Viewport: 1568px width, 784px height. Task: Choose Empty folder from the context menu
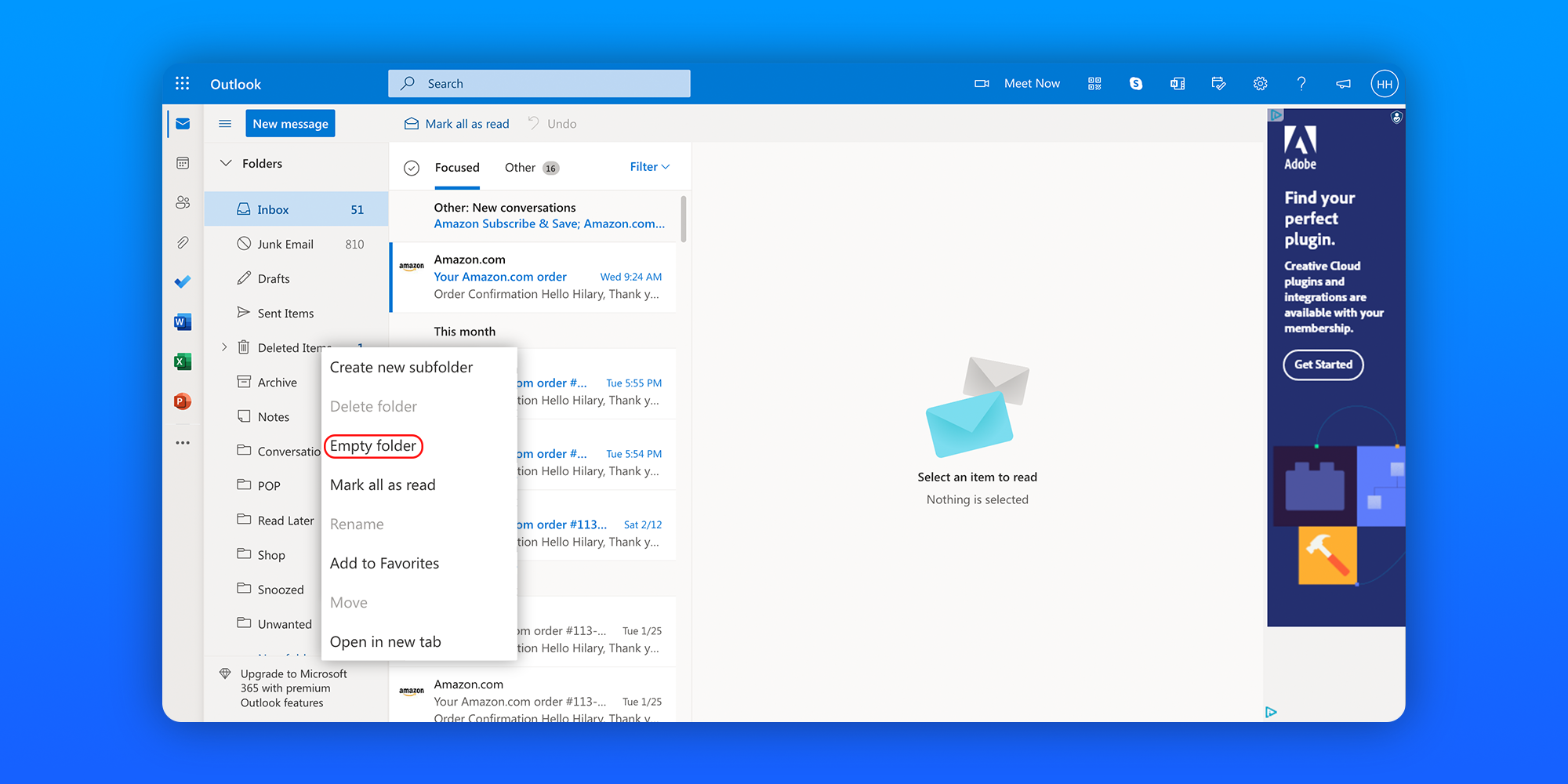coord(373,445)
